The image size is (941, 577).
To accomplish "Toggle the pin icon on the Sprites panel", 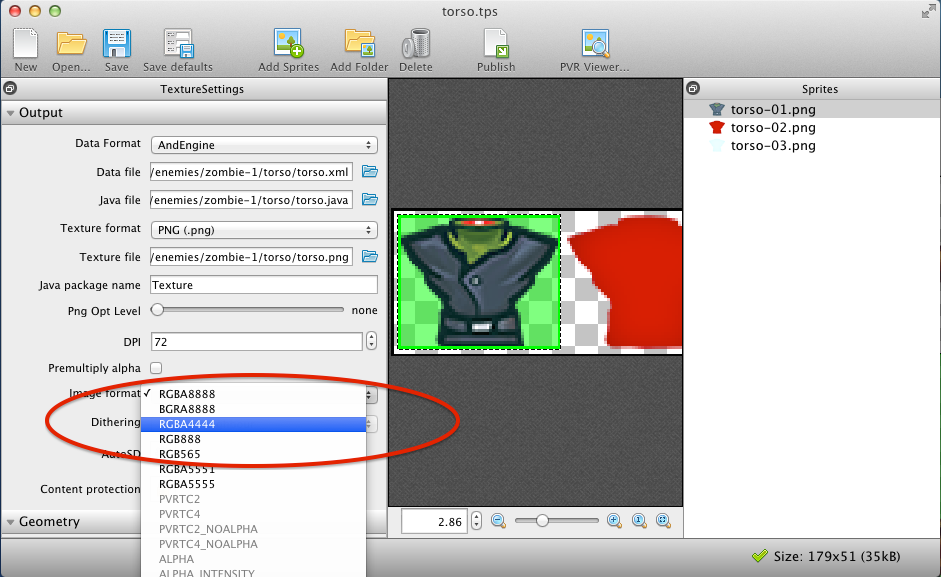I will click(x=691, y=88).
